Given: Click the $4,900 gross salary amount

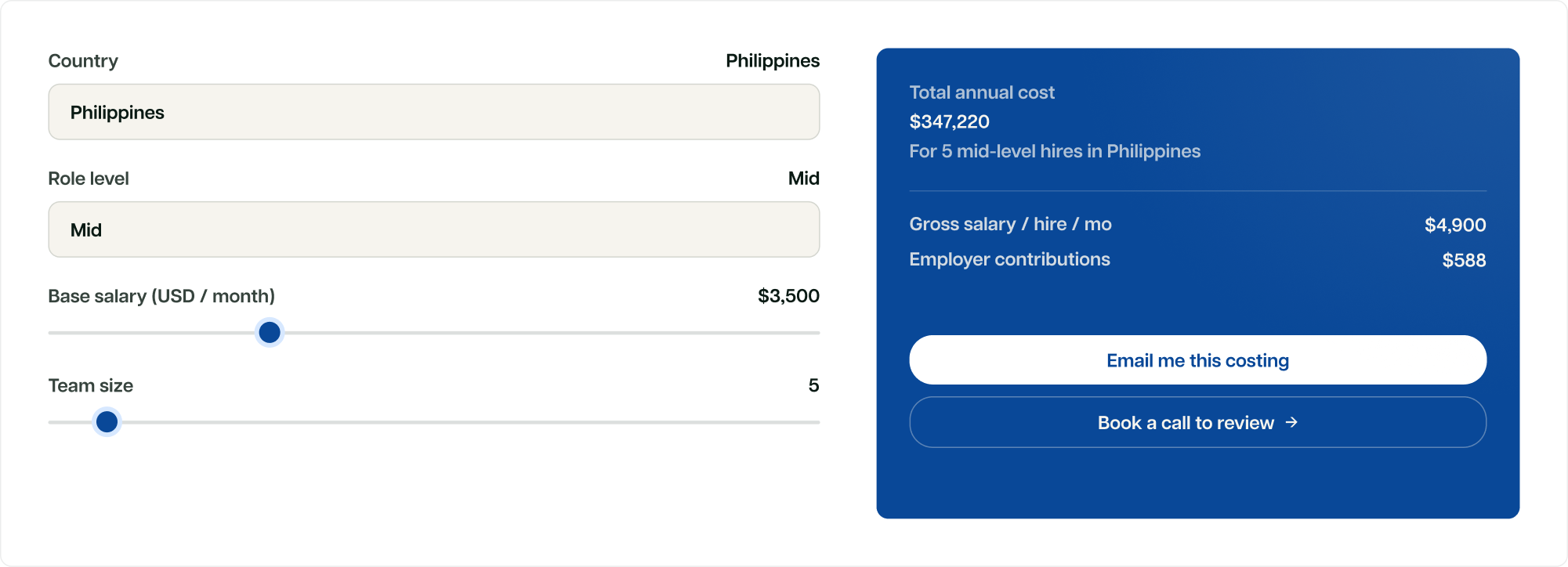Looking at the screenshot, I should (x=1455, y=226).
